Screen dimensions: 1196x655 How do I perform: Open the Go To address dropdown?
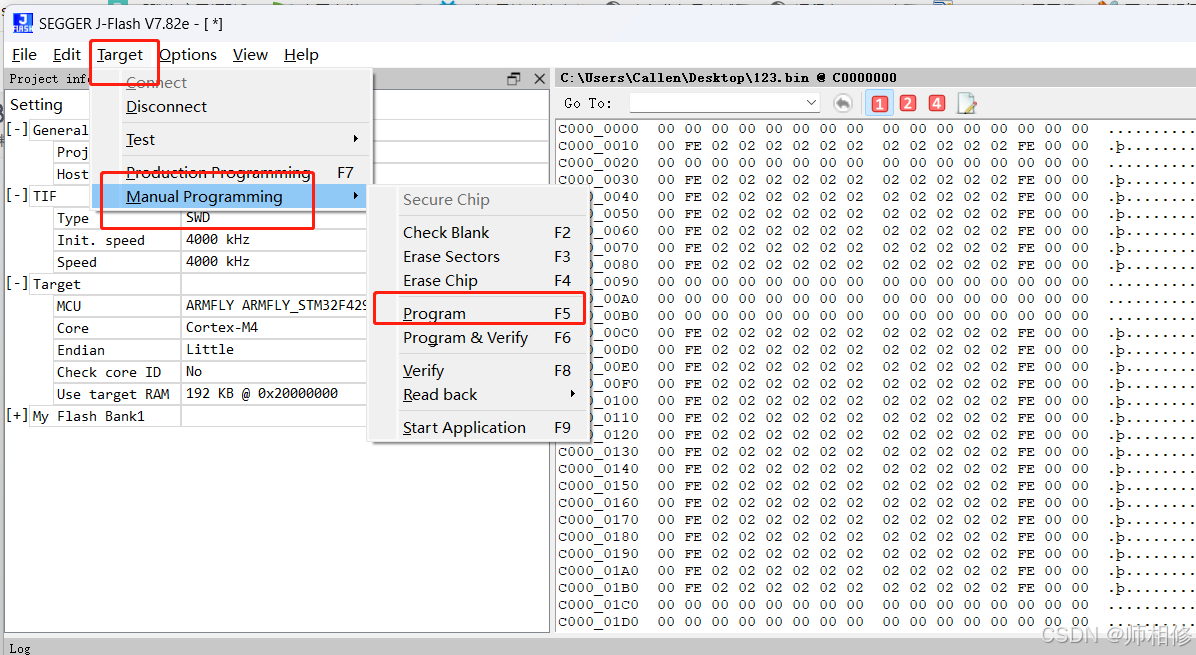[811, 102]
